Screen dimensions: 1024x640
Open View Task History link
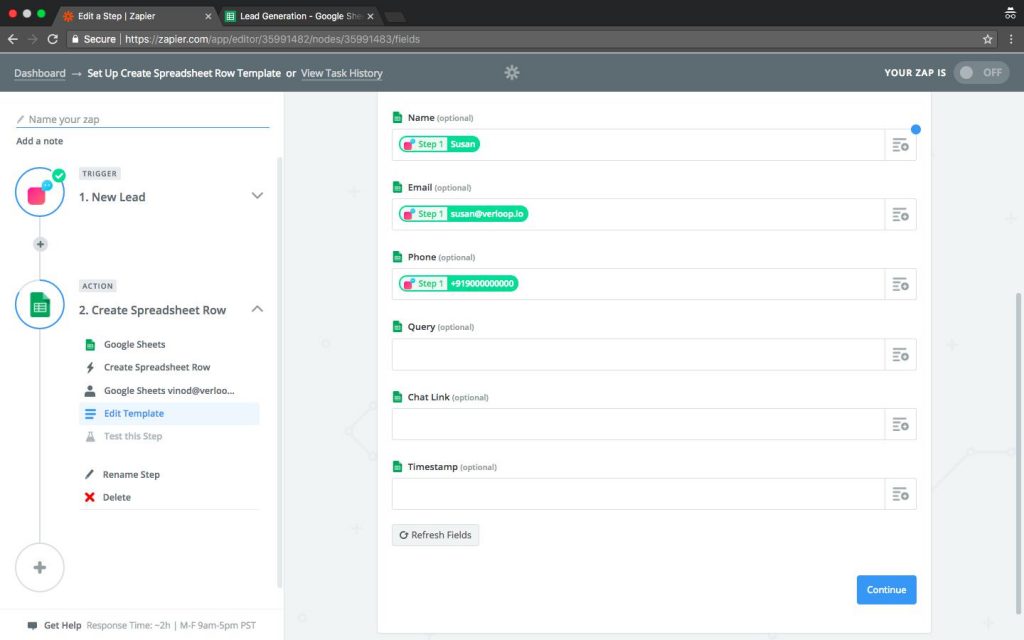click(342, 73)
